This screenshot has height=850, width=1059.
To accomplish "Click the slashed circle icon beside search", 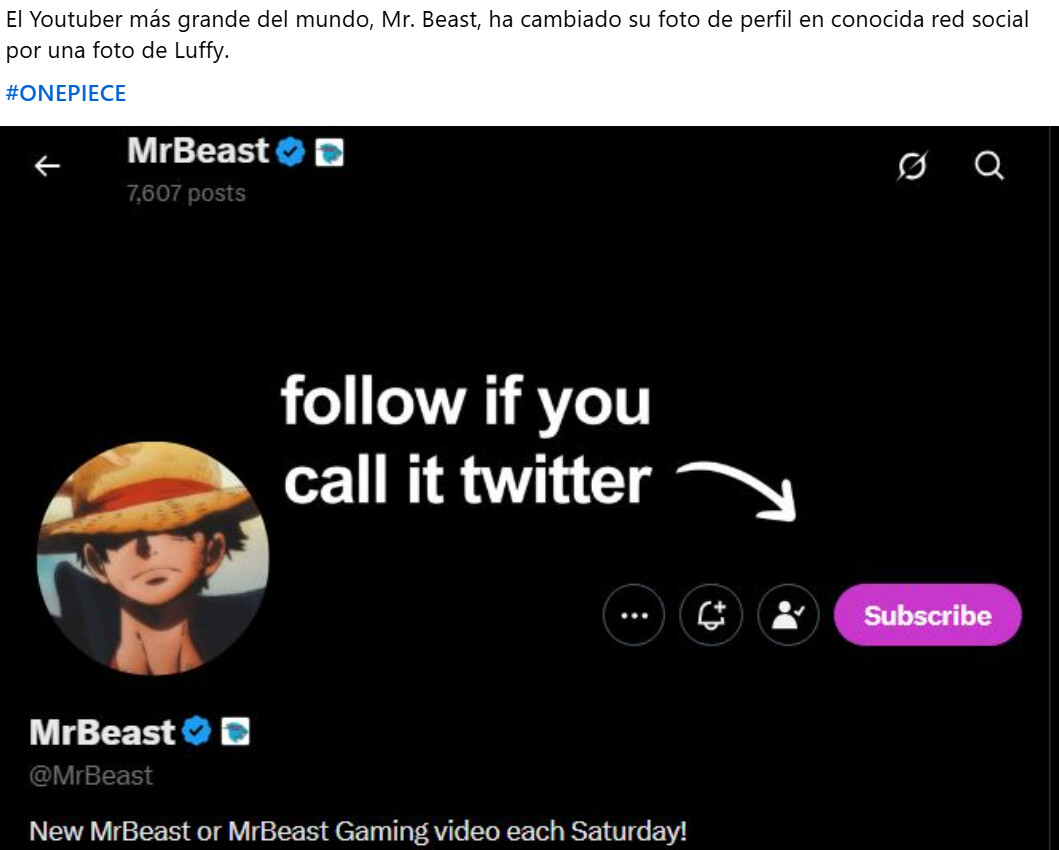I will 911,166.
